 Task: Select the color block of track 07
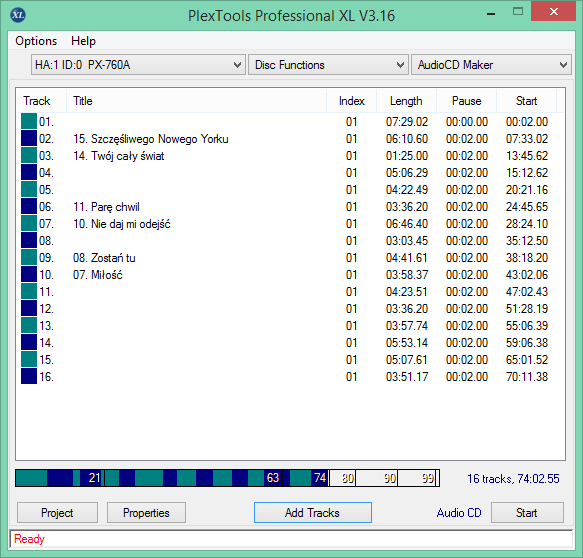(x=29, y=223)
